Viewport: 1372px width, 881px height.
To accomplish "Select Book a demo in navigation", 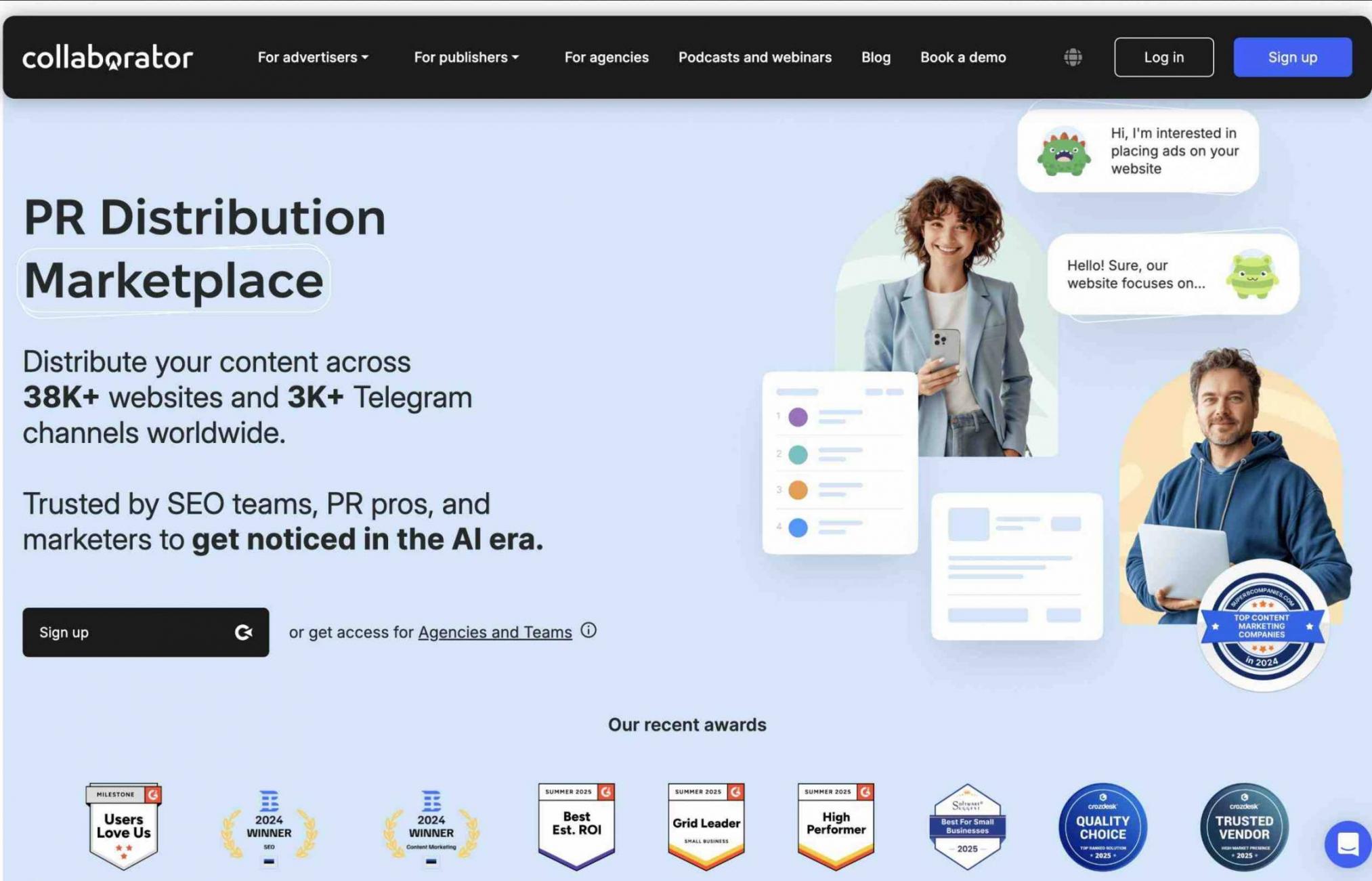I will coord(963,57).
